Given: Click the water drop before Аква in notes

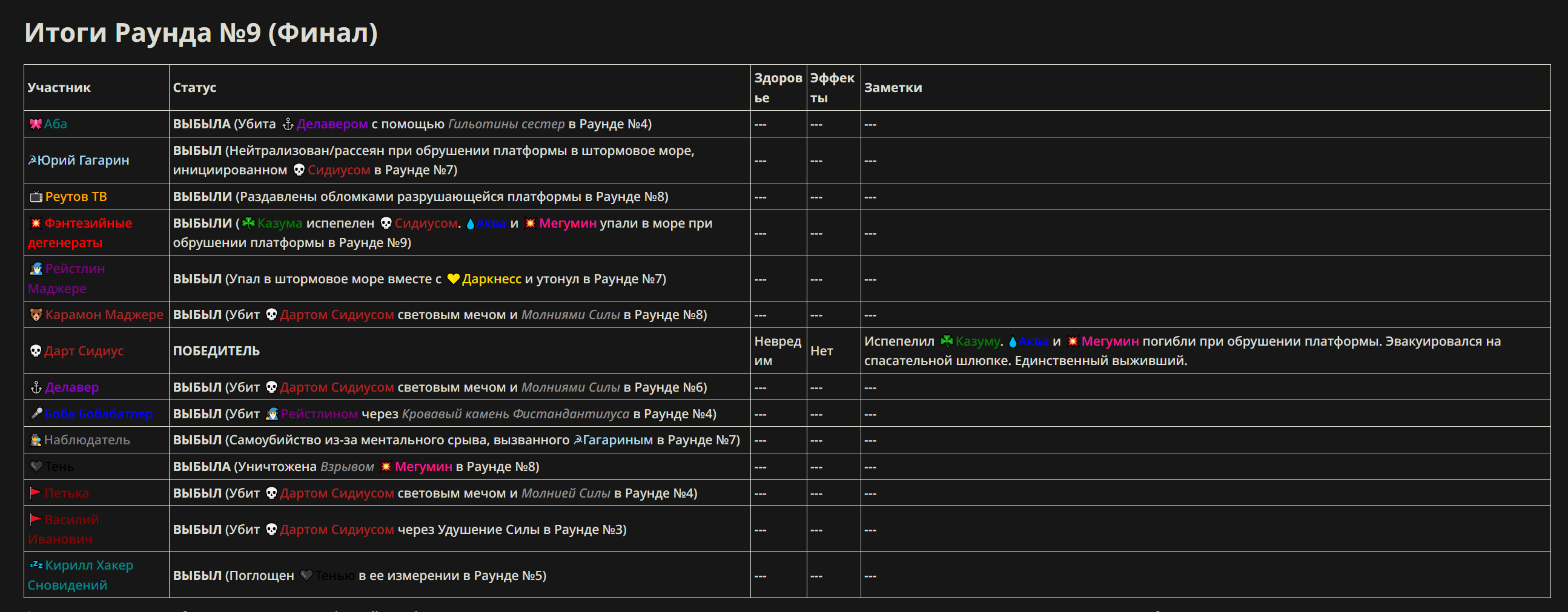Looking at the screenshot, I should pyautogui.click(x=1012, y=341).
